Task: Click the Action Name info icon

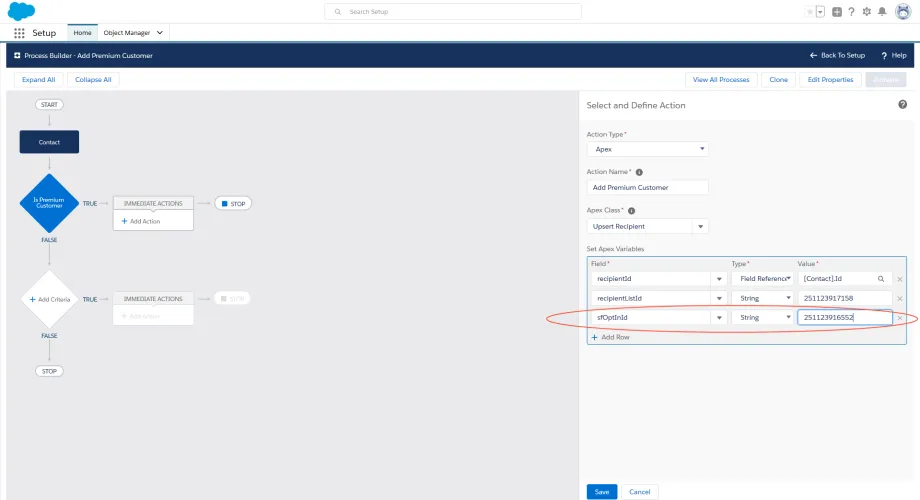Action: pyautogui.click(x=639, y=173)
